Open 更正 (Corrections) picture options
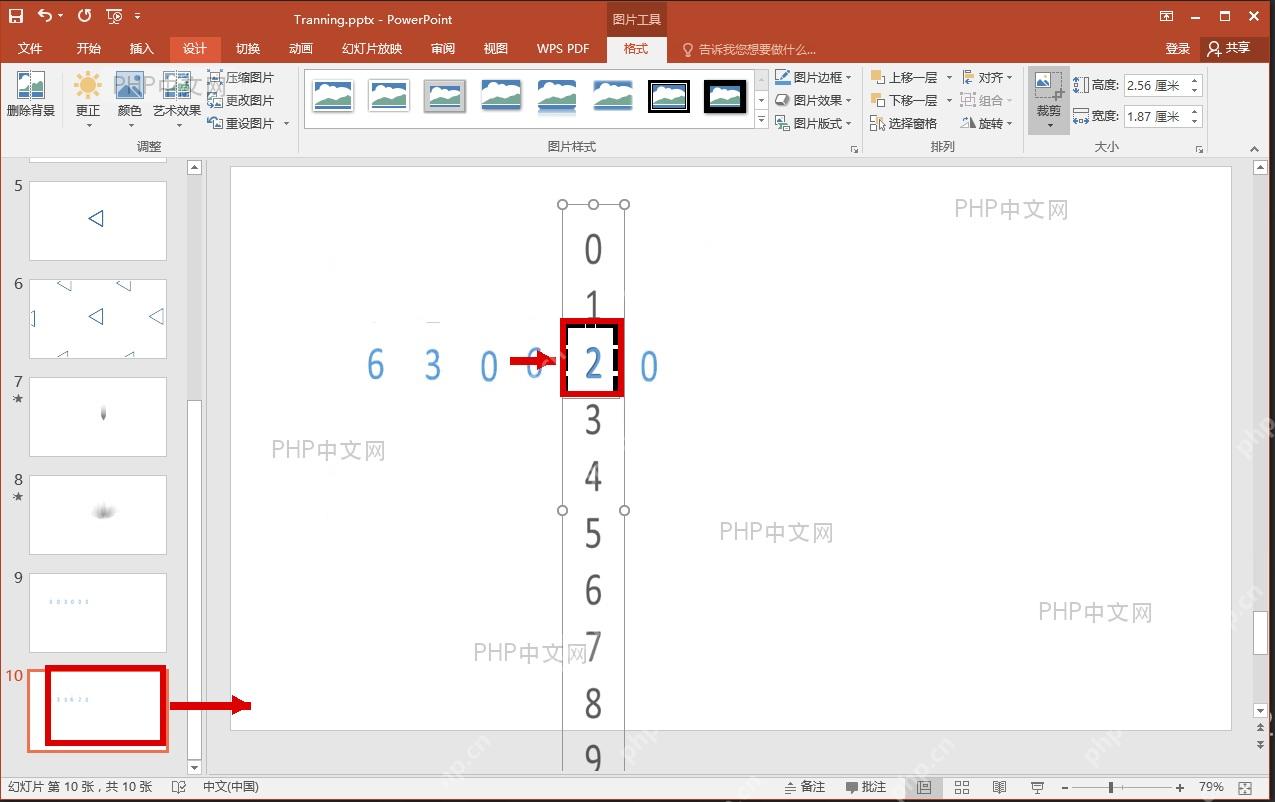The height and width of the screenshot is (802, 1275). (x=88, y=99)
